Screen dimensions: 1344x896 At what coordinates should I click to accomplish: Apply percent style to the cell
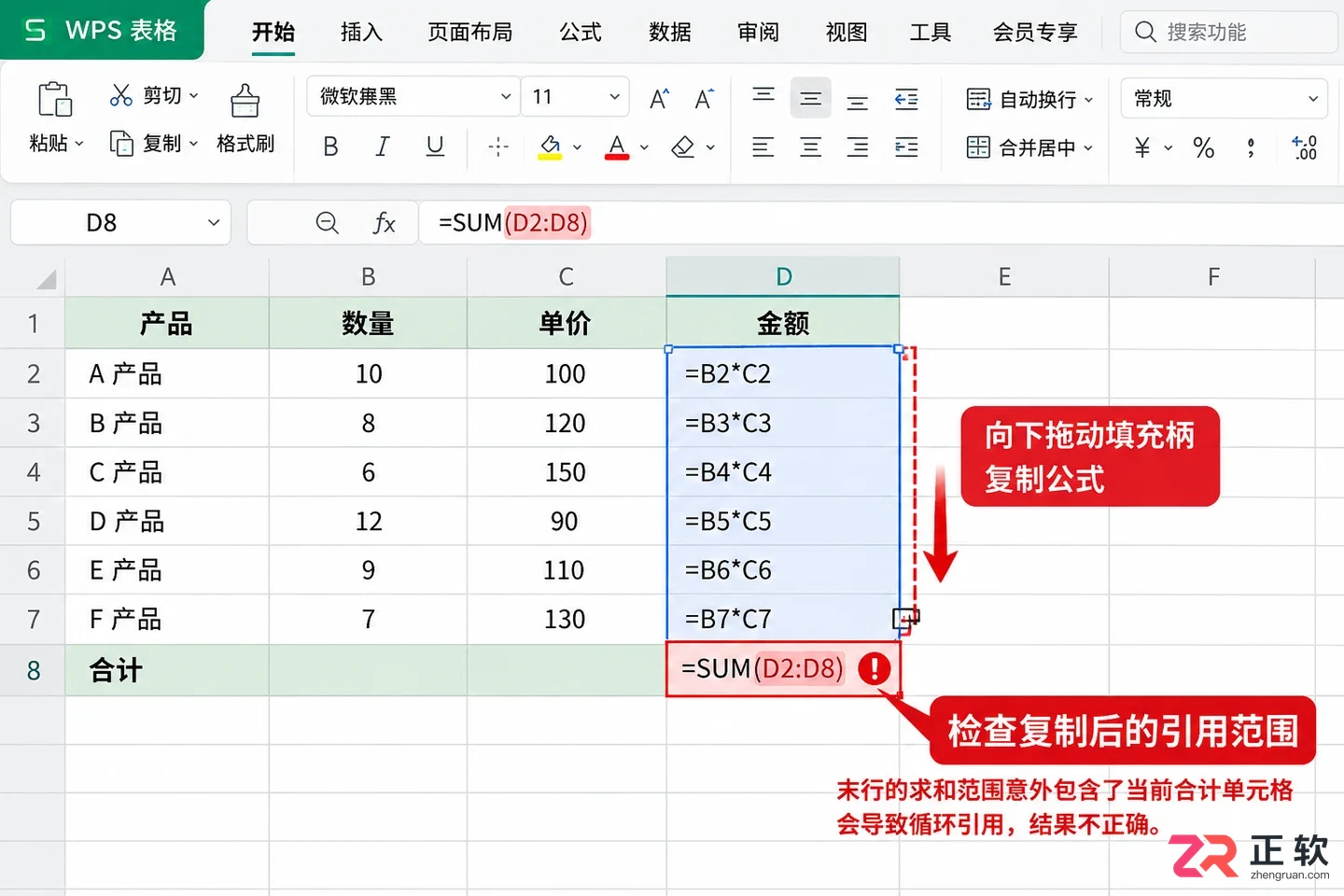[1204, 147]
